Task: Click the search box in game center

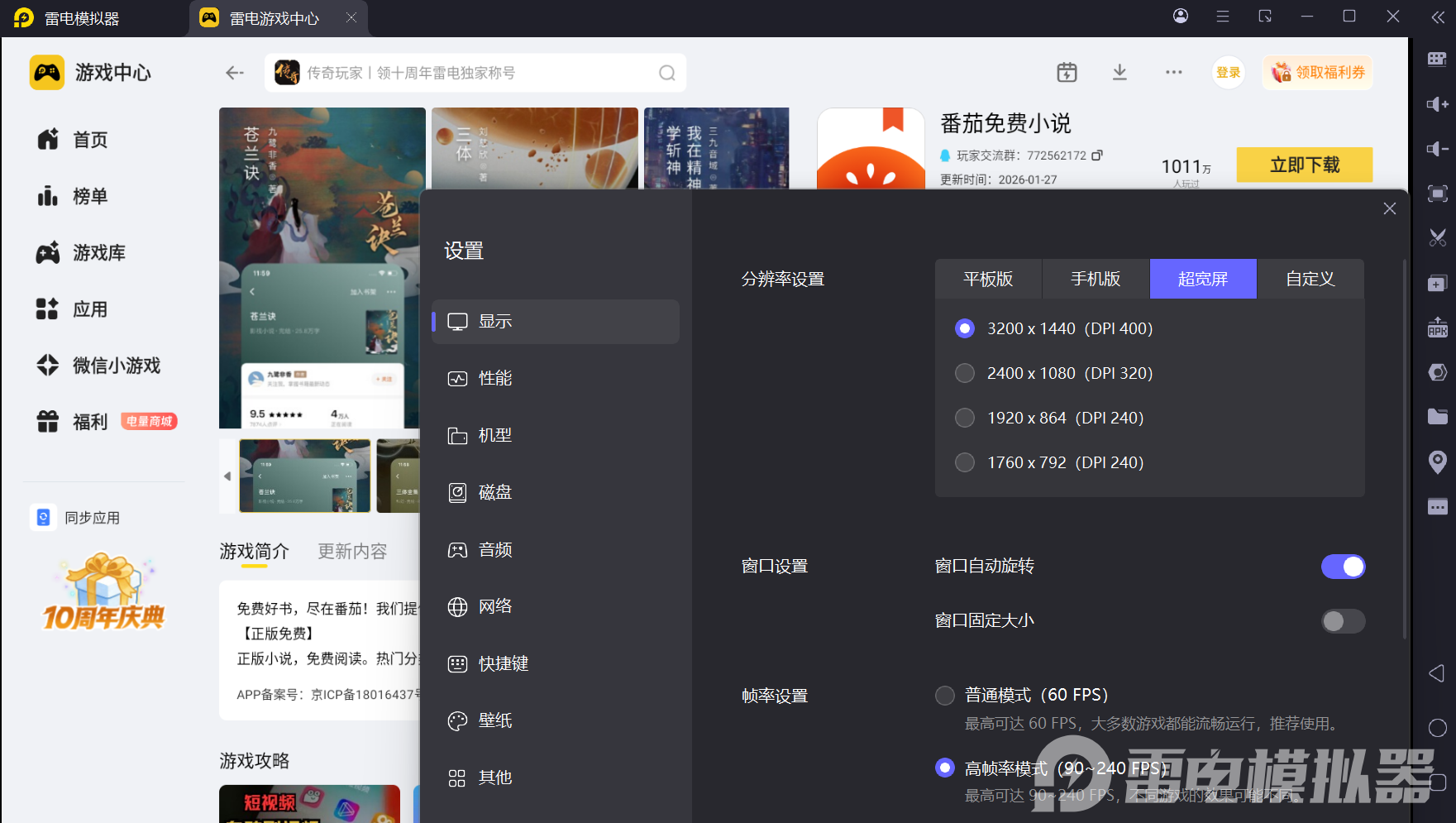Action: [x=475, y=73]
